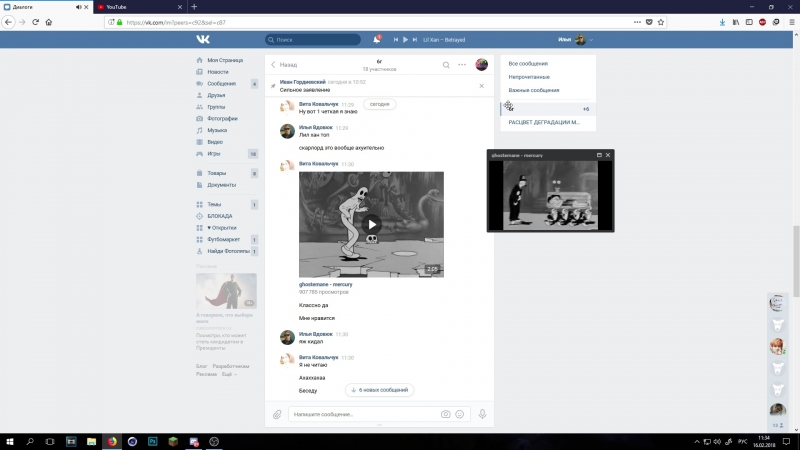Select Важные сообщения filter
800x450 pixels.
point(534,90)
